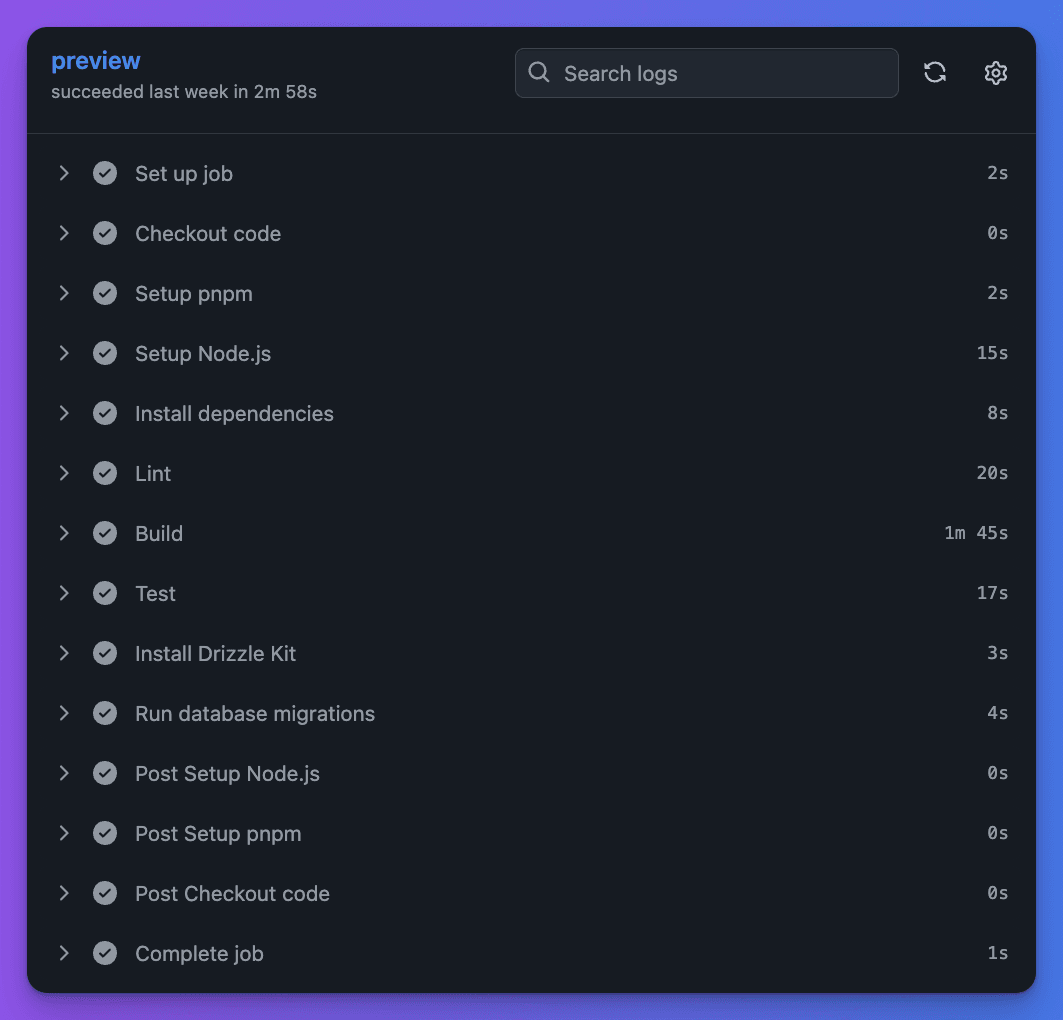1063x1020 pixels.
Task: Expand the Build step chevron
Action: click(x=64, y=533)
